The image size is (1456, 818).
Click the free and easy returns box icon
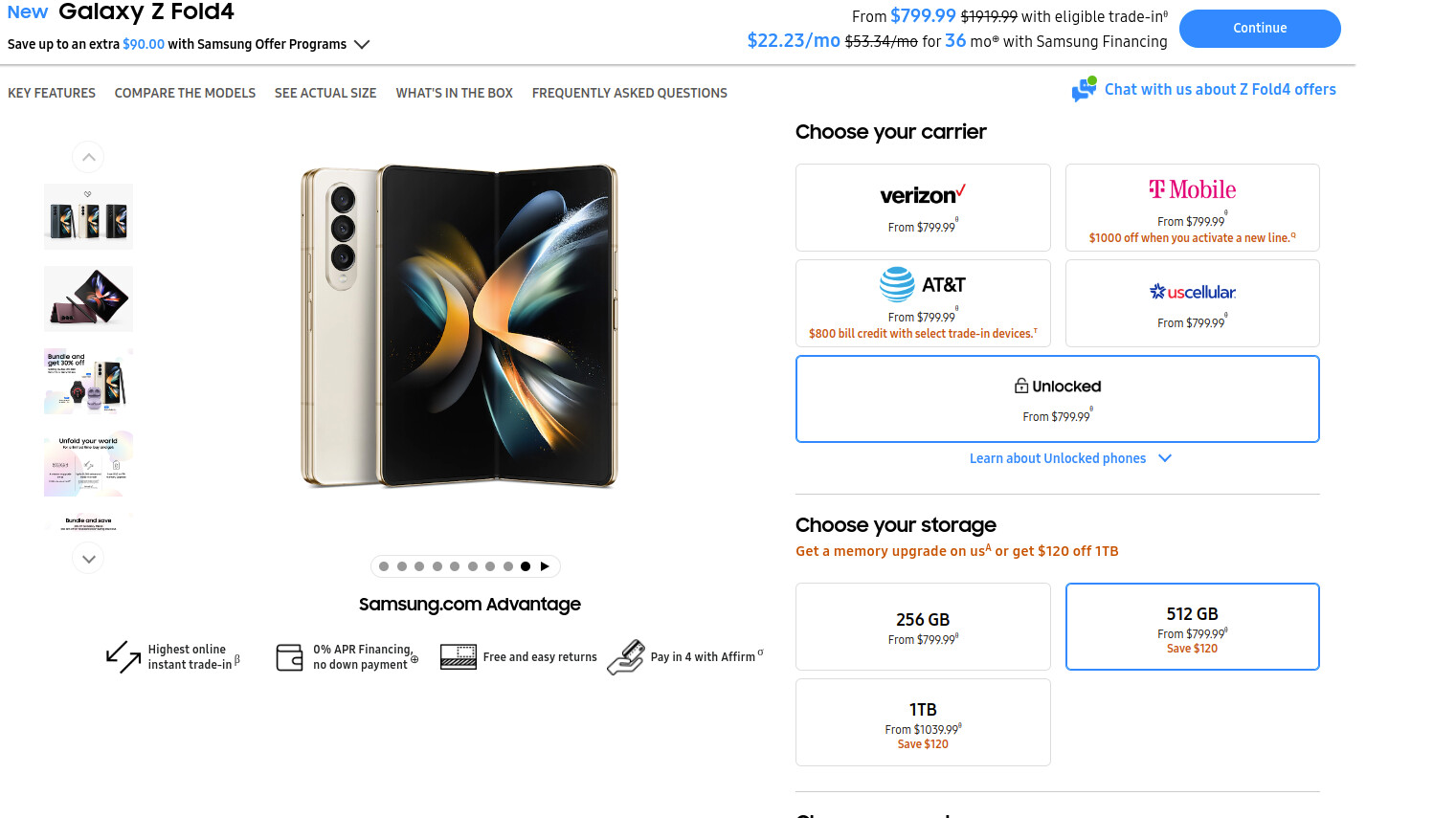pos(459,657)
